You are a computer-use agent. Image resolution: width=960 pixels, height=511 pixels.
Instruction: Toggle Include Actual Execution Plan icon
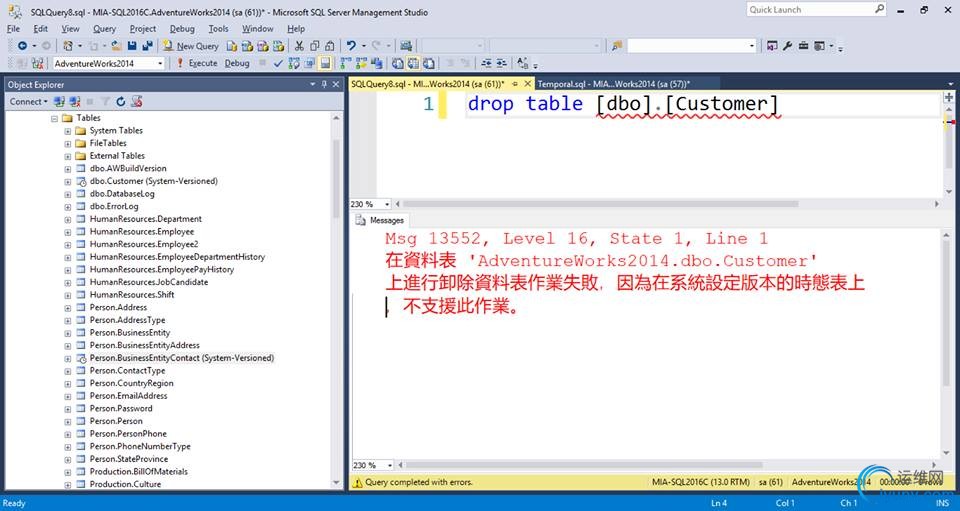[x=345, y=63]
